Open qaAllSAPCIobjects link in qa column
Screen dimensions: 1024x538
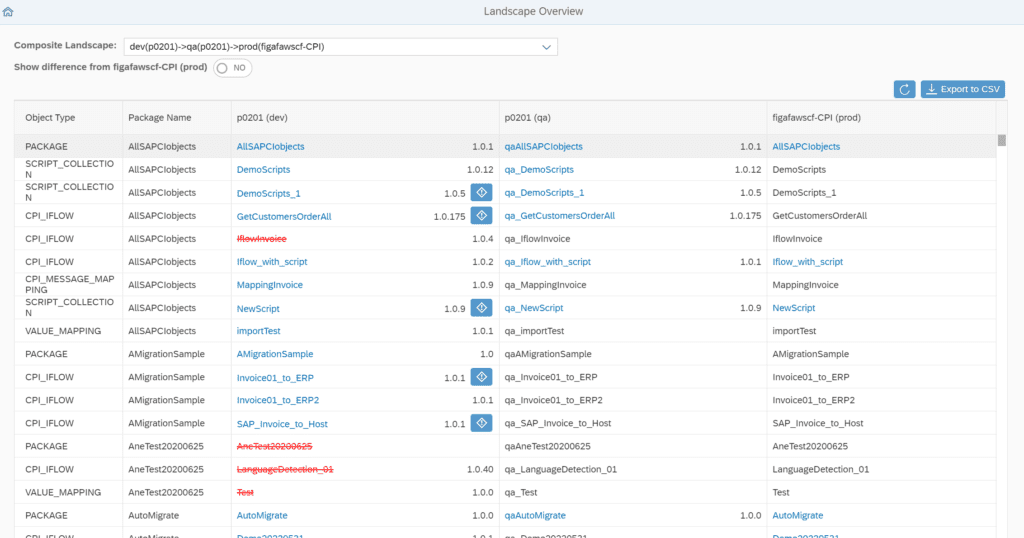[x=543, y=146]
